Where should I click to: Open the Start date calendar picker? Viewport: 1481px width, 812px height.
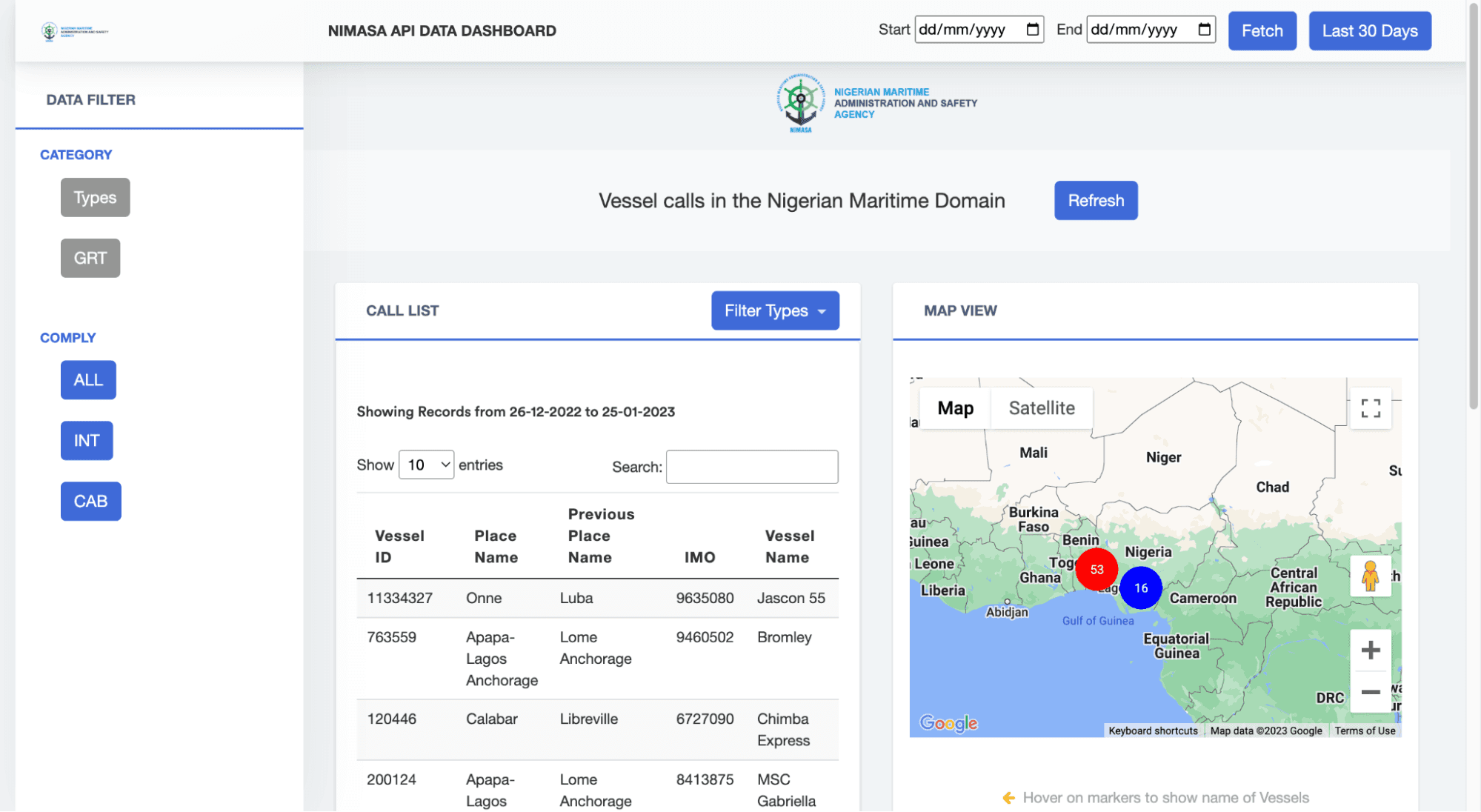point(1033,30)
